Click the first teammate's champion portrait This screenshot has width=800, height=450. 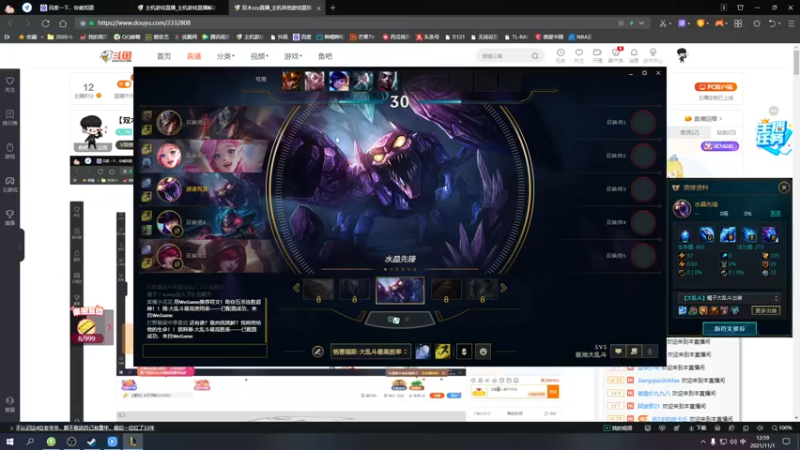click(x=169, y=122)
